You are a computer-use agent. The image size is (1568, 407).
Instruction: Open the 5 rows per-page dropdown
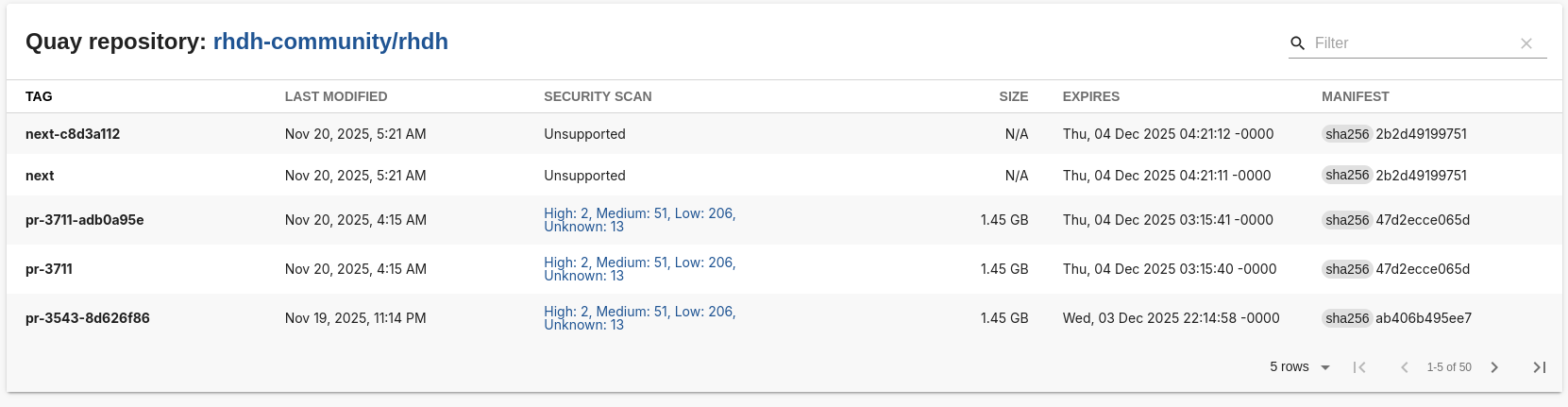(1300, 367)
